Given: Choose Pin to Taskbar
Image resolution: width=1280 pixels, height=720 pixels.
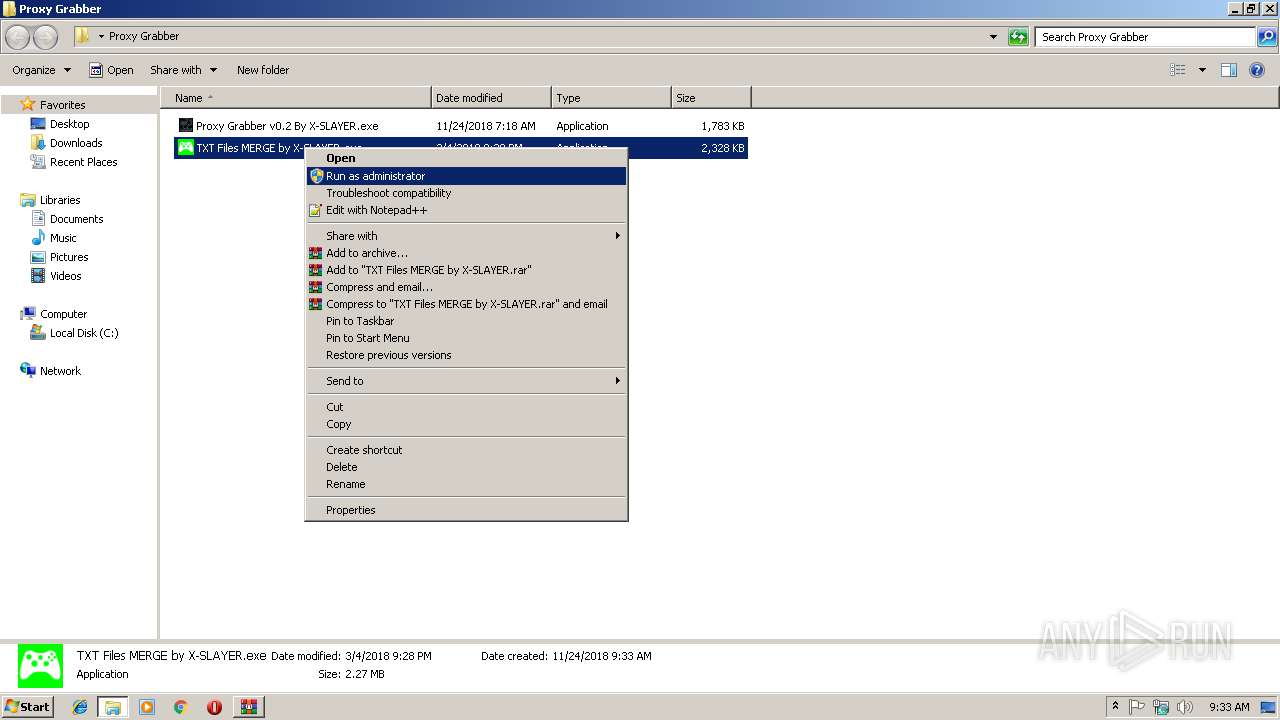Looking at the screenshot, I should [x=466, y=321].
